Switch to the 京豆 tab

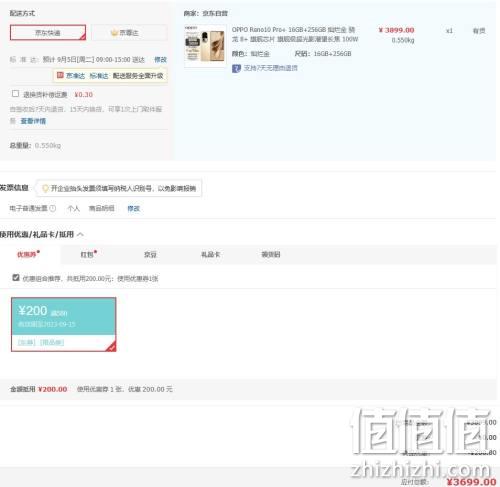click(x=150, y=255)
